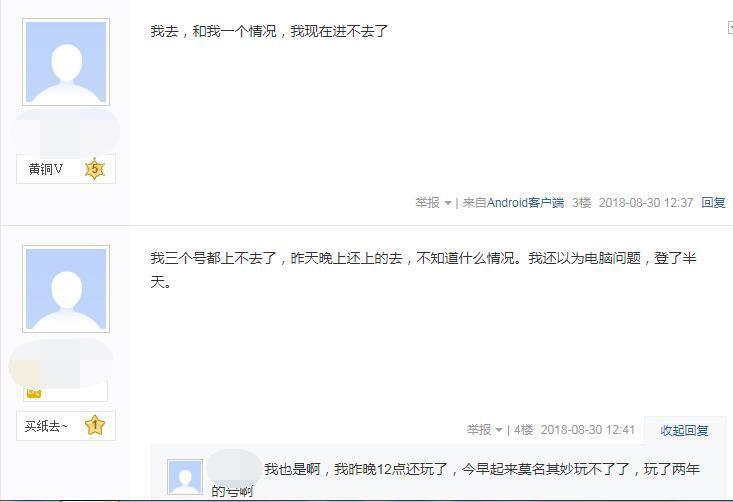Click the small icon at top-right edge

pyautogui.click(x=730, y=28)
